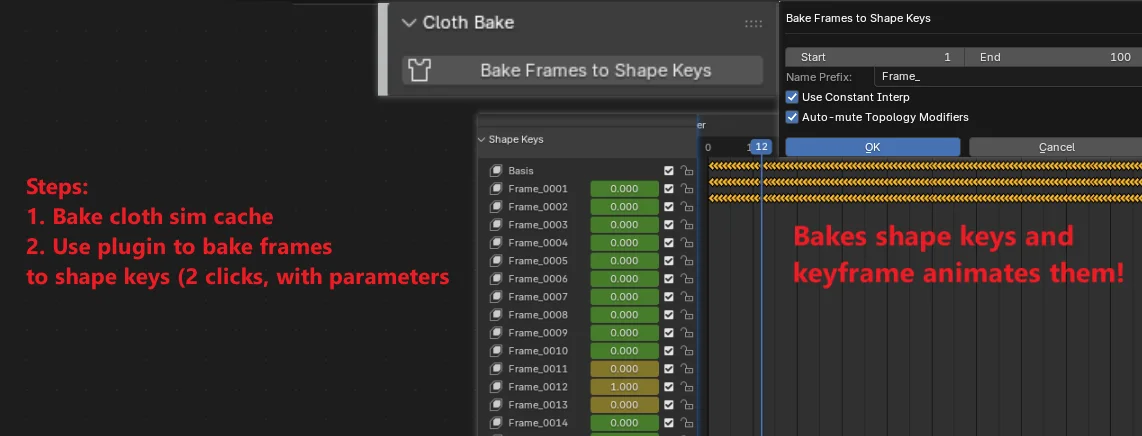
Task: Disable Auto-mute Topology Modifiers checkbox
Action: [x=792, y=116]
